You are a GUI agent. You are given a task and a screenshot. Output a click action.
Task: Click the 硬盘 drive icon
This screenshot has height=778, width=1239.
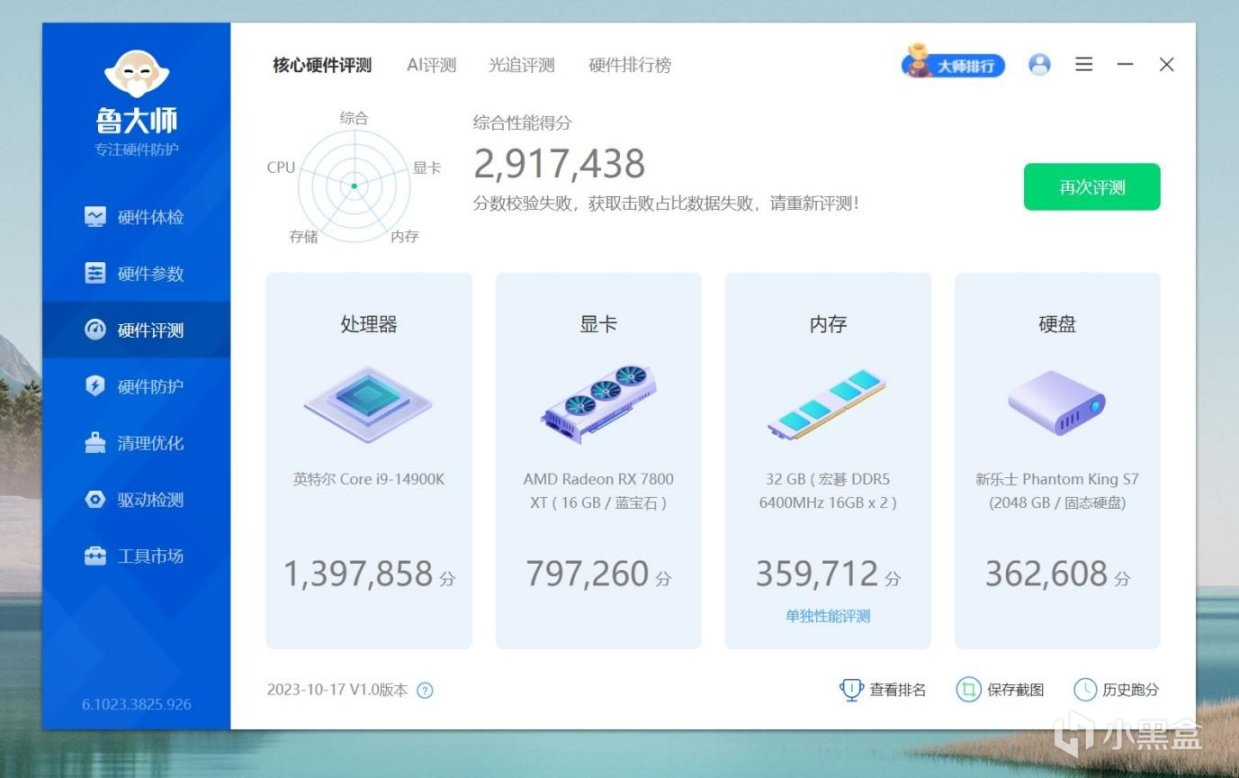point(1057,402)
